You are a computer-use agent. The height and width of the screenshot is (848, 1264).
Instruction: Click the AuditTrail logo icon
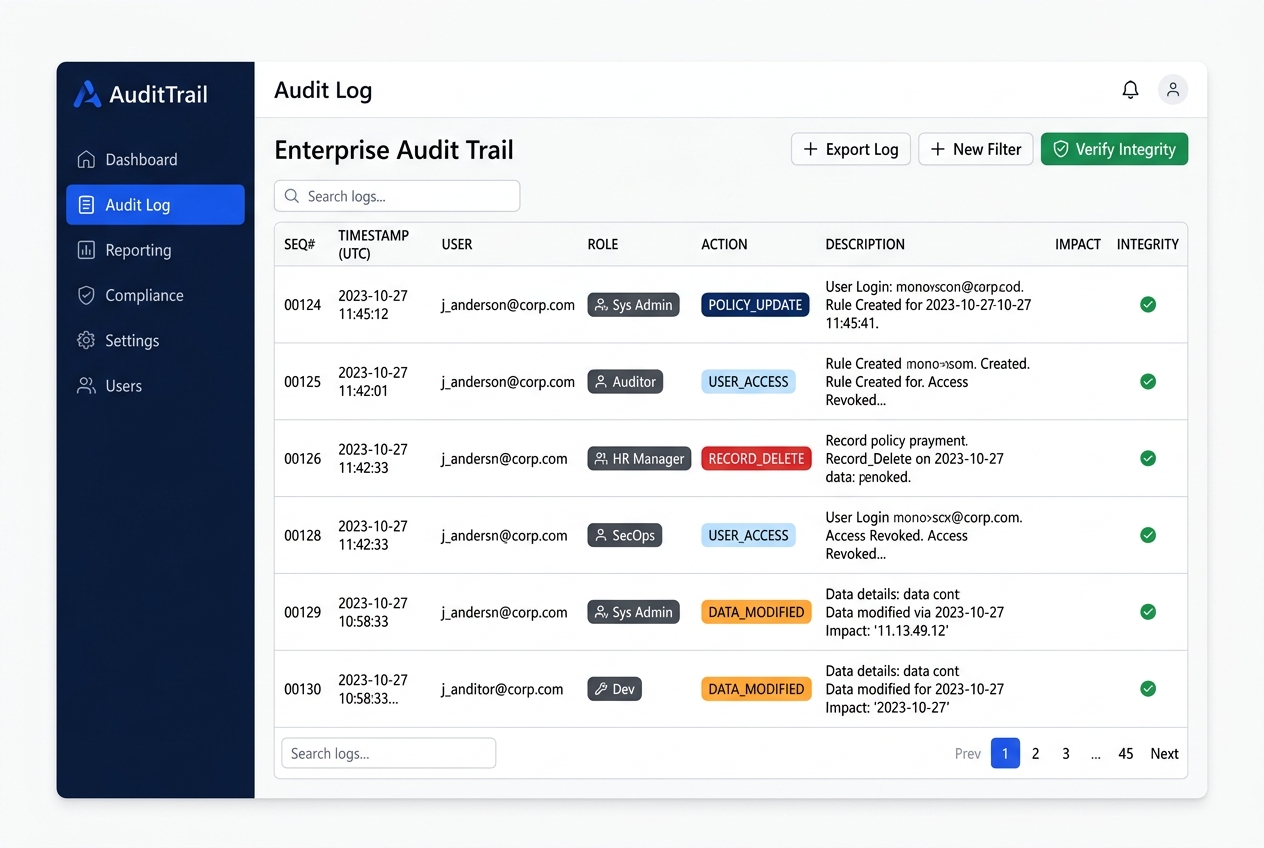tap(87, 94)
